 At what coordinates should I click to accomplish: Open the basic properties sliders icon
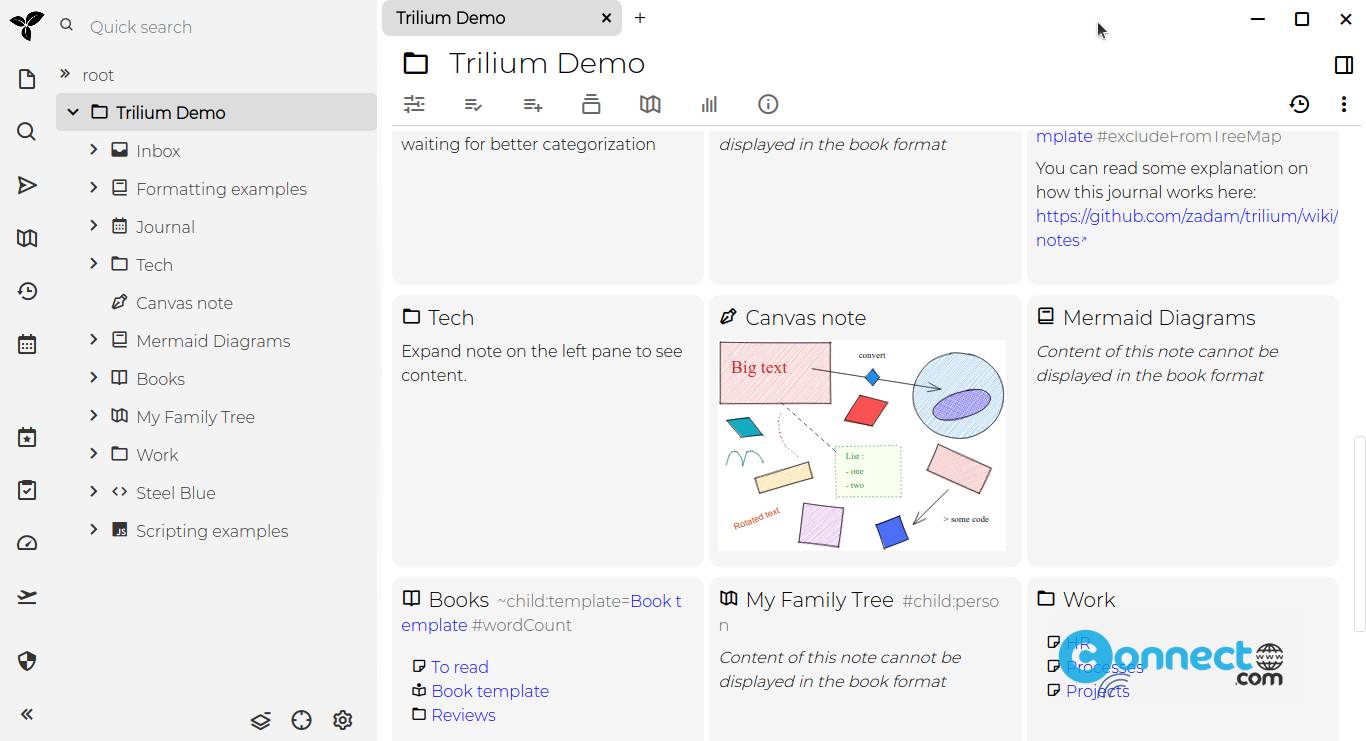tap(414, 104)
